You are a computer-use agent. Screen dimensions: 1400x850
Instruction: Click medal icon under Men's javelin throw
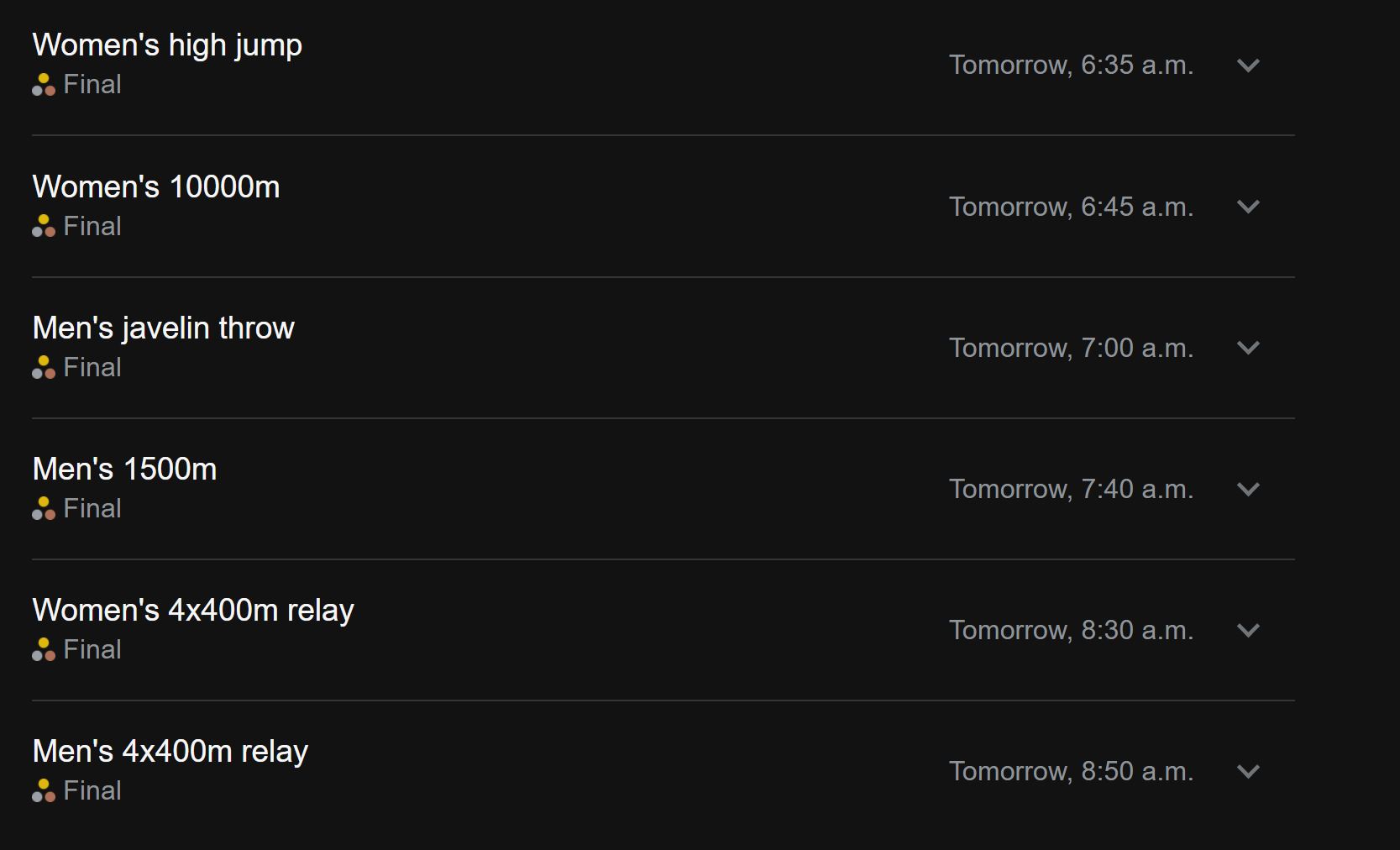[x=44, y=367]
